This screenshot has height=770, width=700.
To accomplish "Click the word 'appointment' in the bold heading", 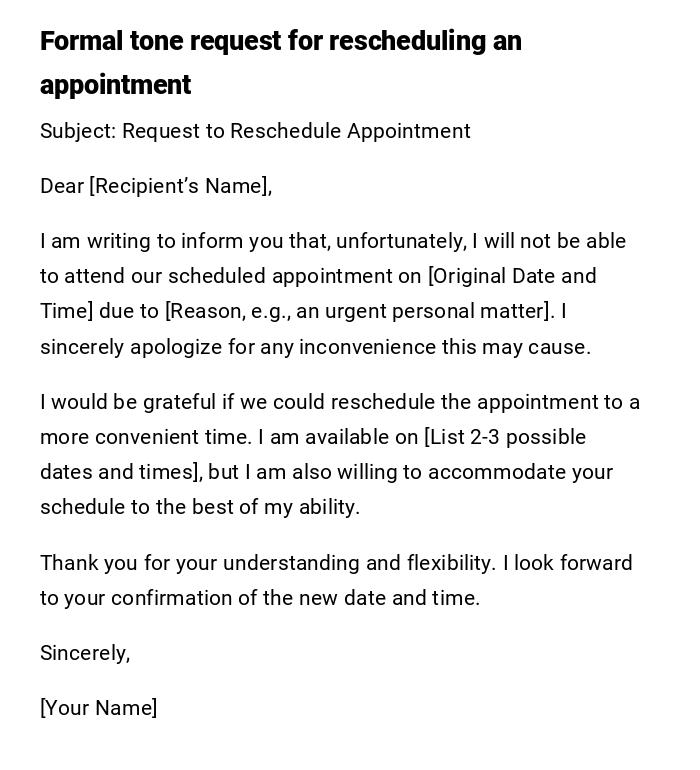I will pyautogui.click(x=115, y=85).
